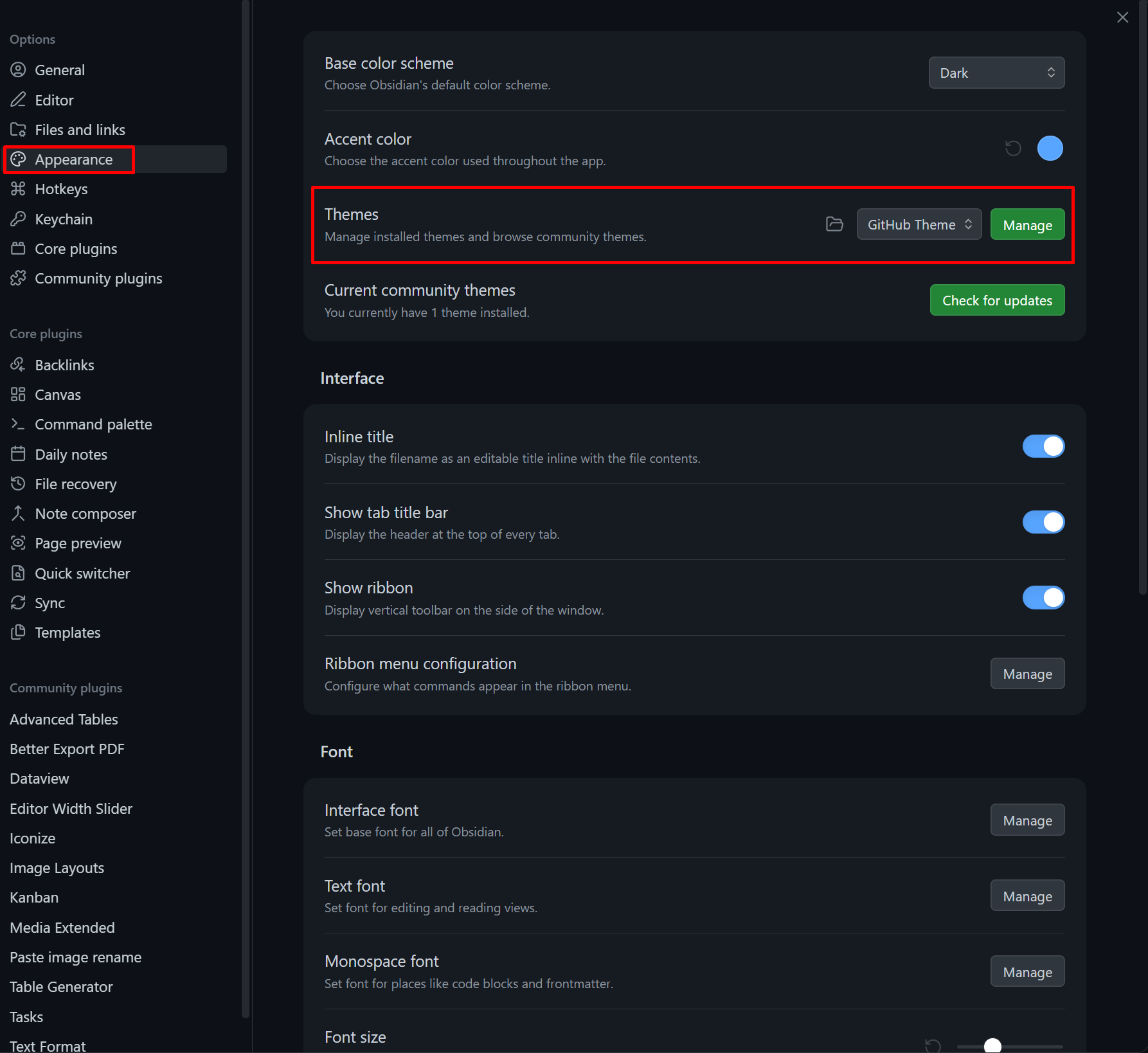Open Base color scheme Dark dropdown
This screenshot has height=1053, width=1148.
(x=996, y=73)
